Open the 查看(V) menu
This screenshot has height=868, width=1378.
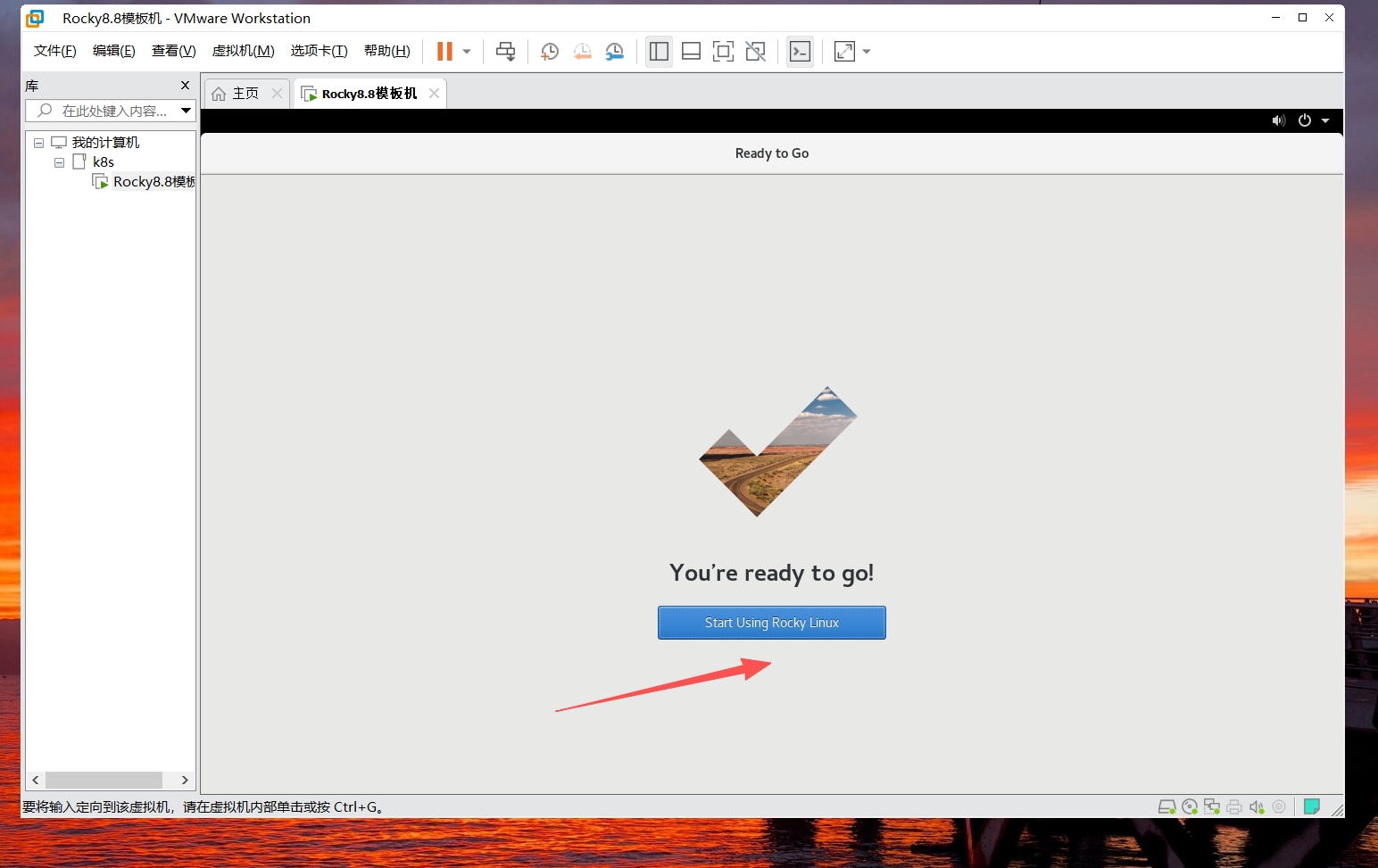coord(174,51)
